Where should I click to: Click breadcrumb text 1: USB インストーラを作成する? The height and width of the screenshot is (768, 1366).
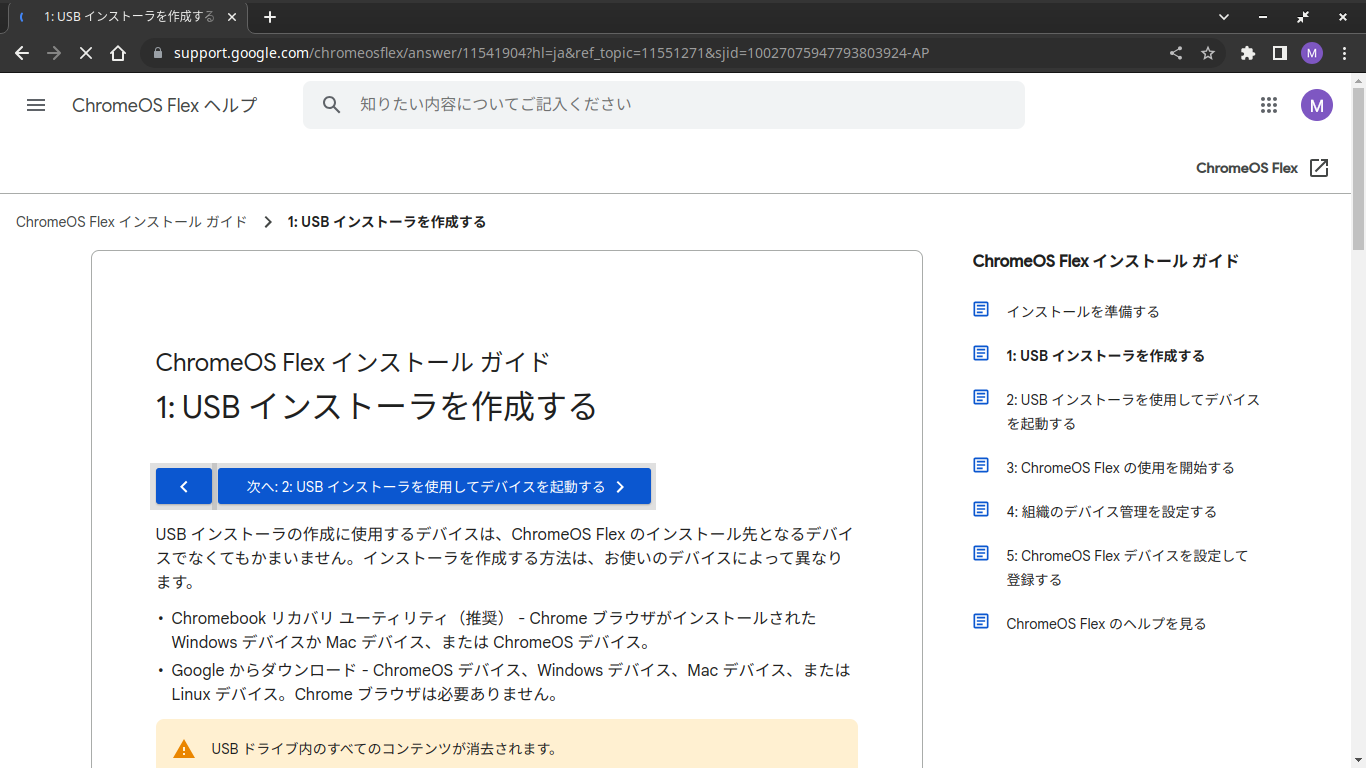[387, 222]
